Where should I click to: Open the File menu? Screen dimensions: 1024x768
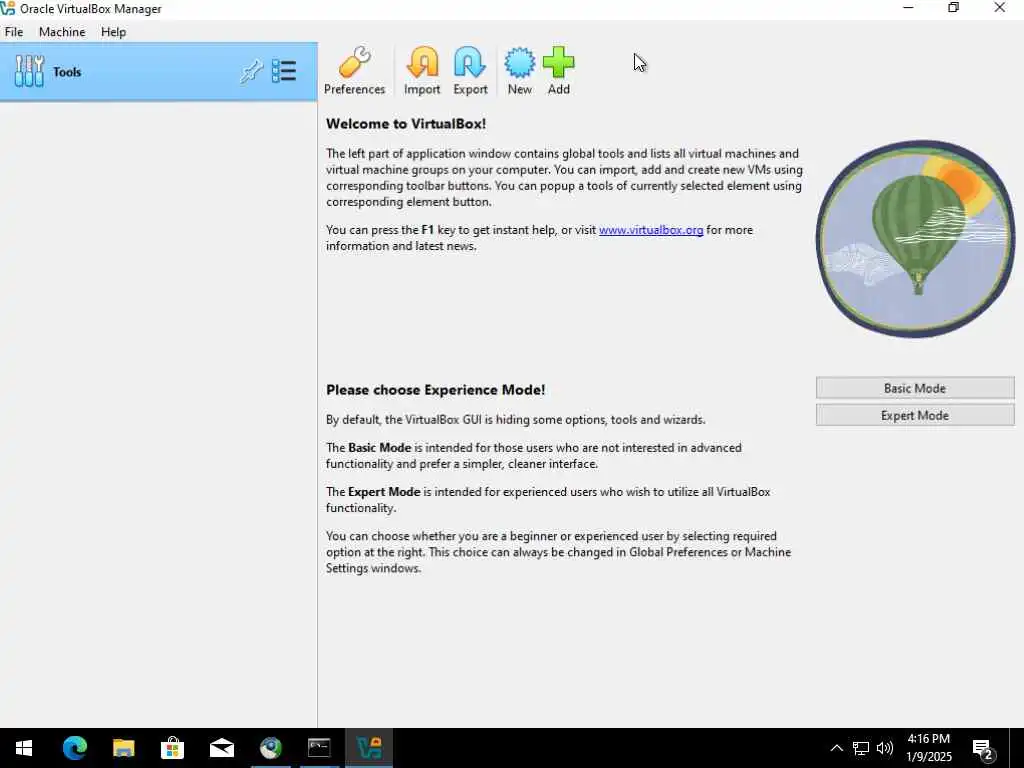(x=14, y=32)
